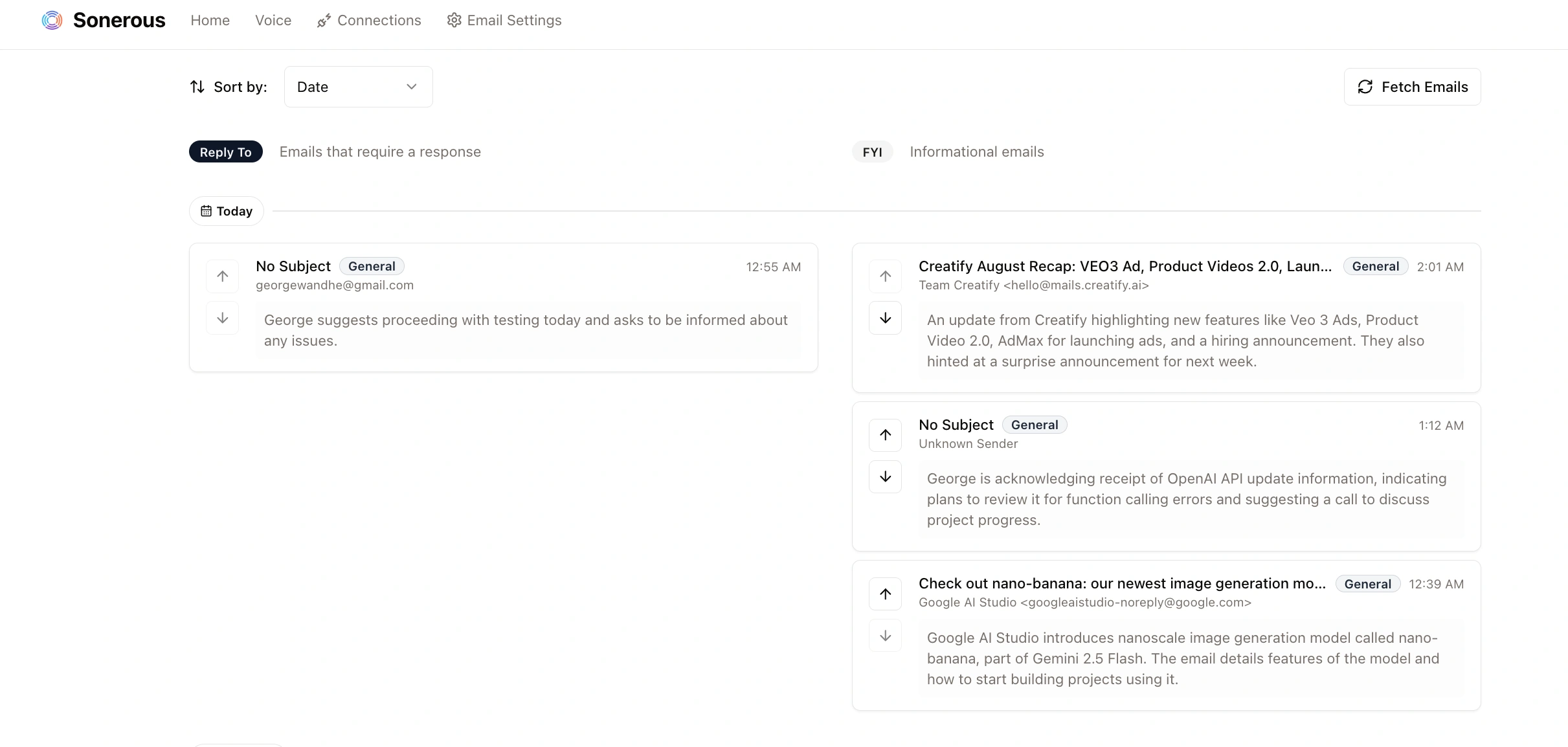Move nano-banana email down
The height and width of the screenshot is (747, 1568).
point(885,636)
